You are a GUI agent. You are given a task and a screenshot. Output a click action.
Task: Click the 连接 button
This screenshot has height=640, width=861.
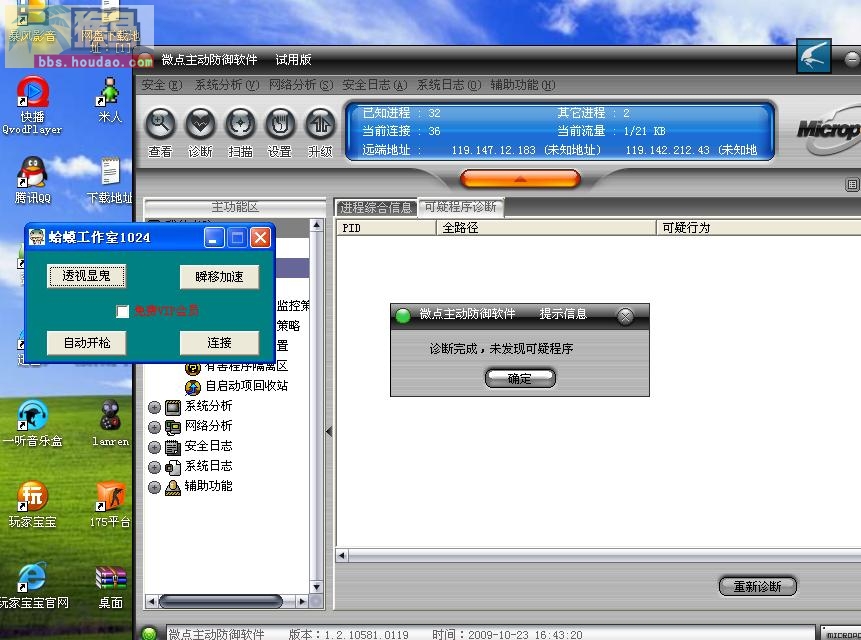pos(219,343)
